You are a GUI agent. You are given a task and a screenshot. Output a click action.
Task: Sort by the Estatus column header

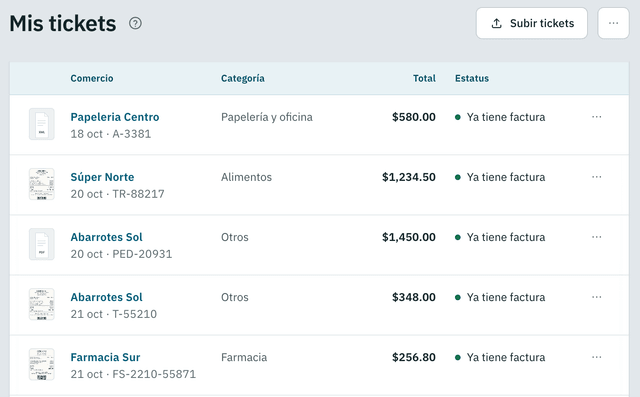click(472, 78)
